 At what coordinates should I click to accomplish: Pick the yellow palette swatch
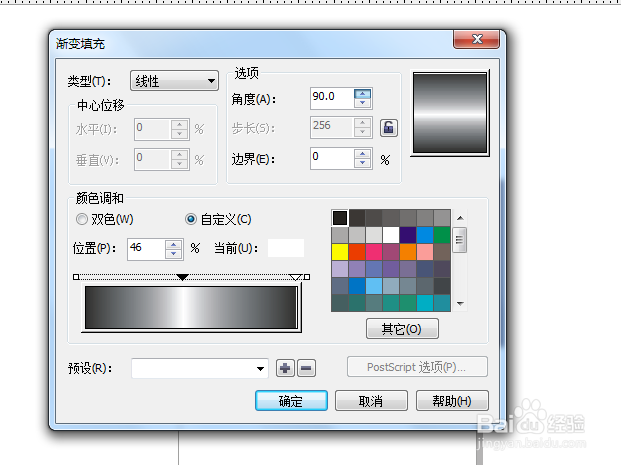pos(340,252)
